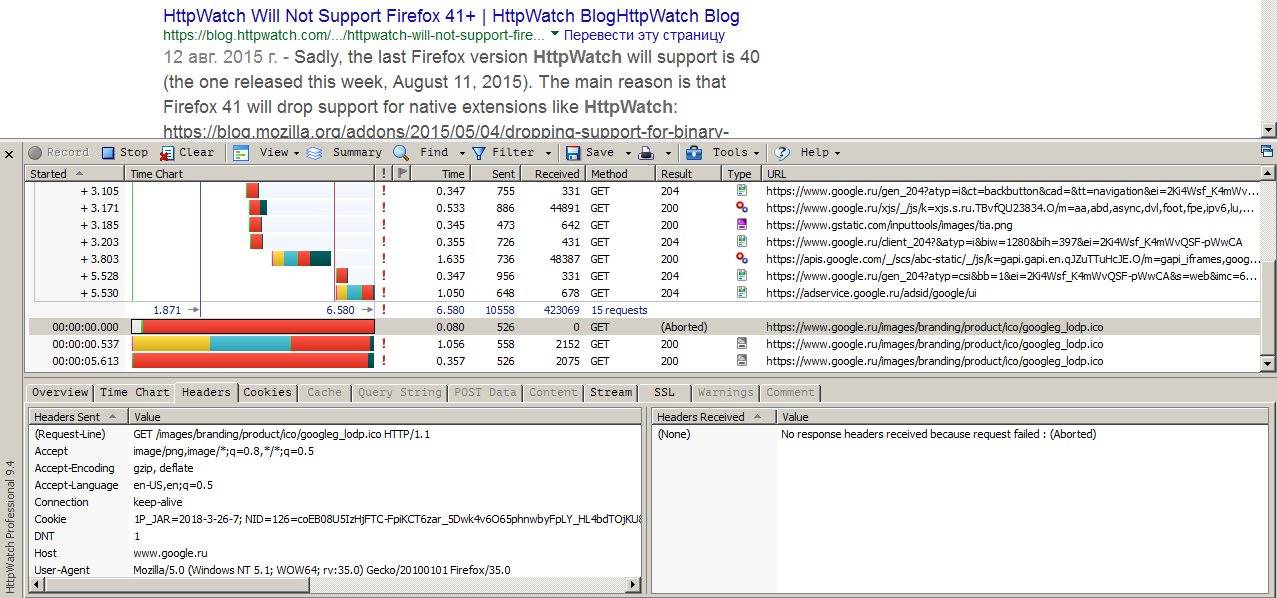The image size is (1277, 598).
Task: Open the Help menu
Action: pos(807,153)
